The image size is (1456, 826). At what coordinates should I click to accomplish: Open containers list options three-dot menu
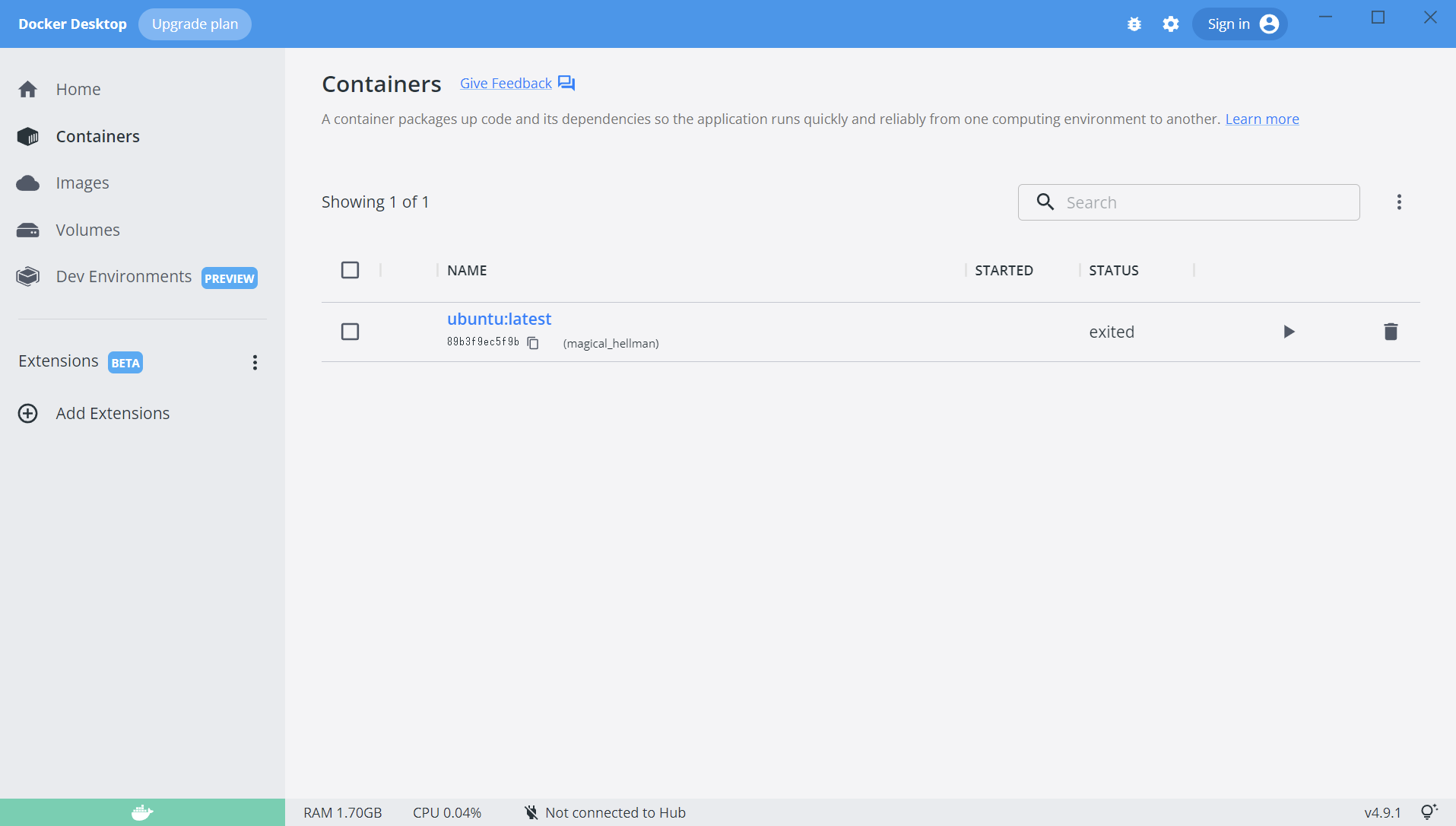pos(1399,202)
